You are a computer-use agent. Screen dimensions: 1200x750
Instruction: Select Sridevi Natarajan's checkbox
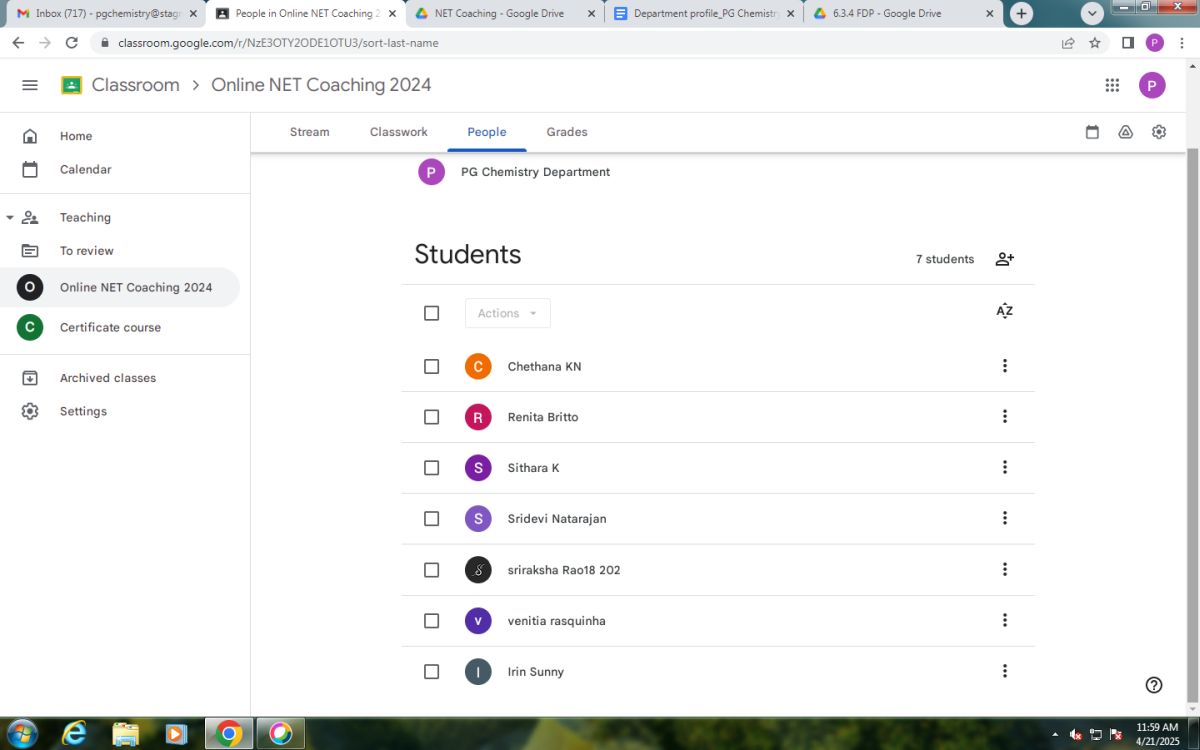tap(431, 518)
